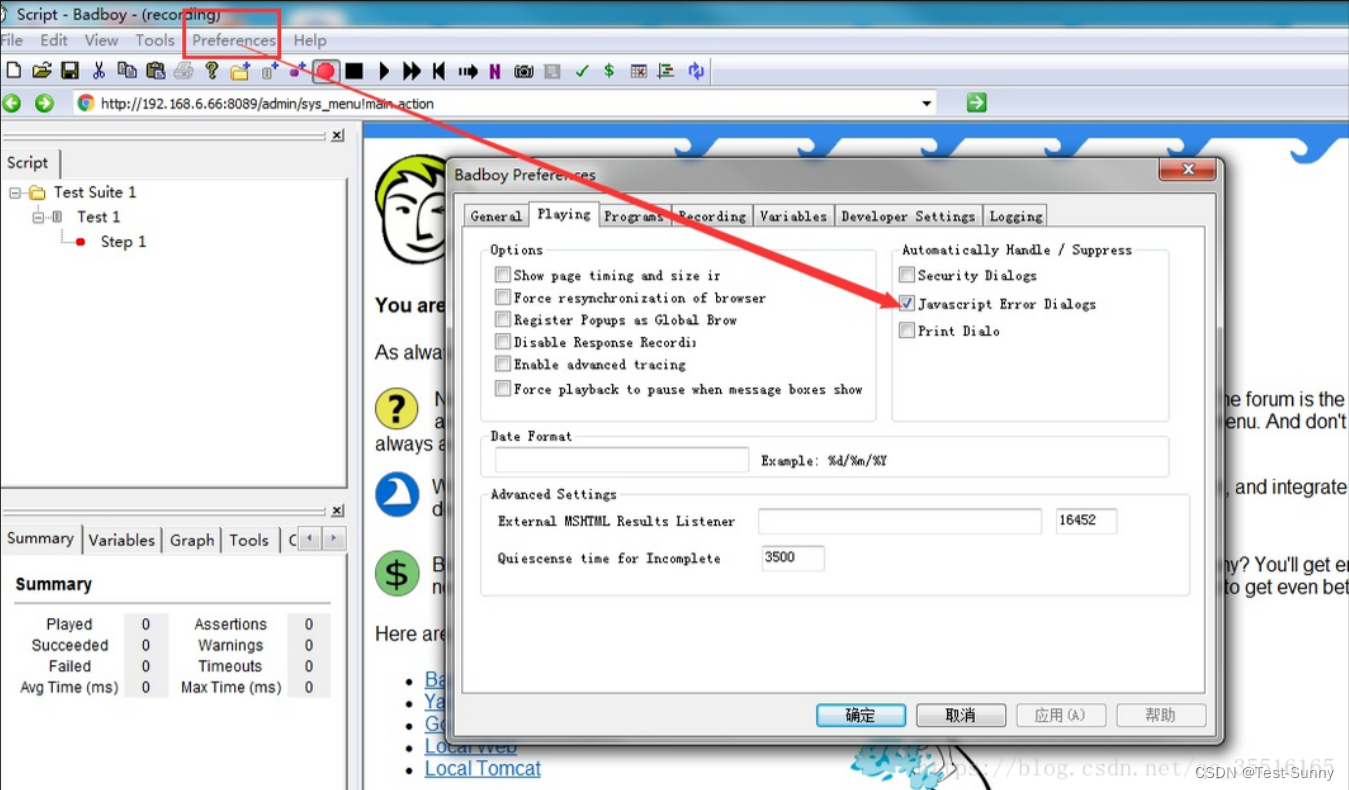Click the listener port field showing 16452

click(x=1086, y=521)
